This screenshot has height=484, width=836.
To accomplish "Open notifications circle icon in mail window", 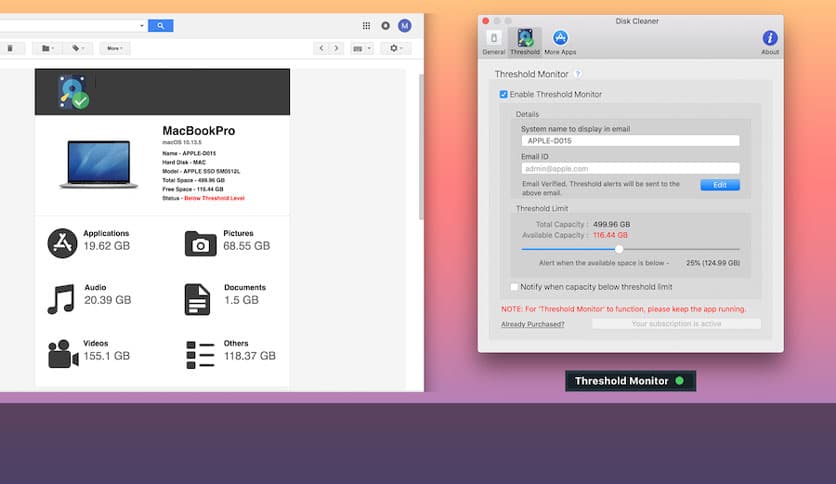I will 385,26.
